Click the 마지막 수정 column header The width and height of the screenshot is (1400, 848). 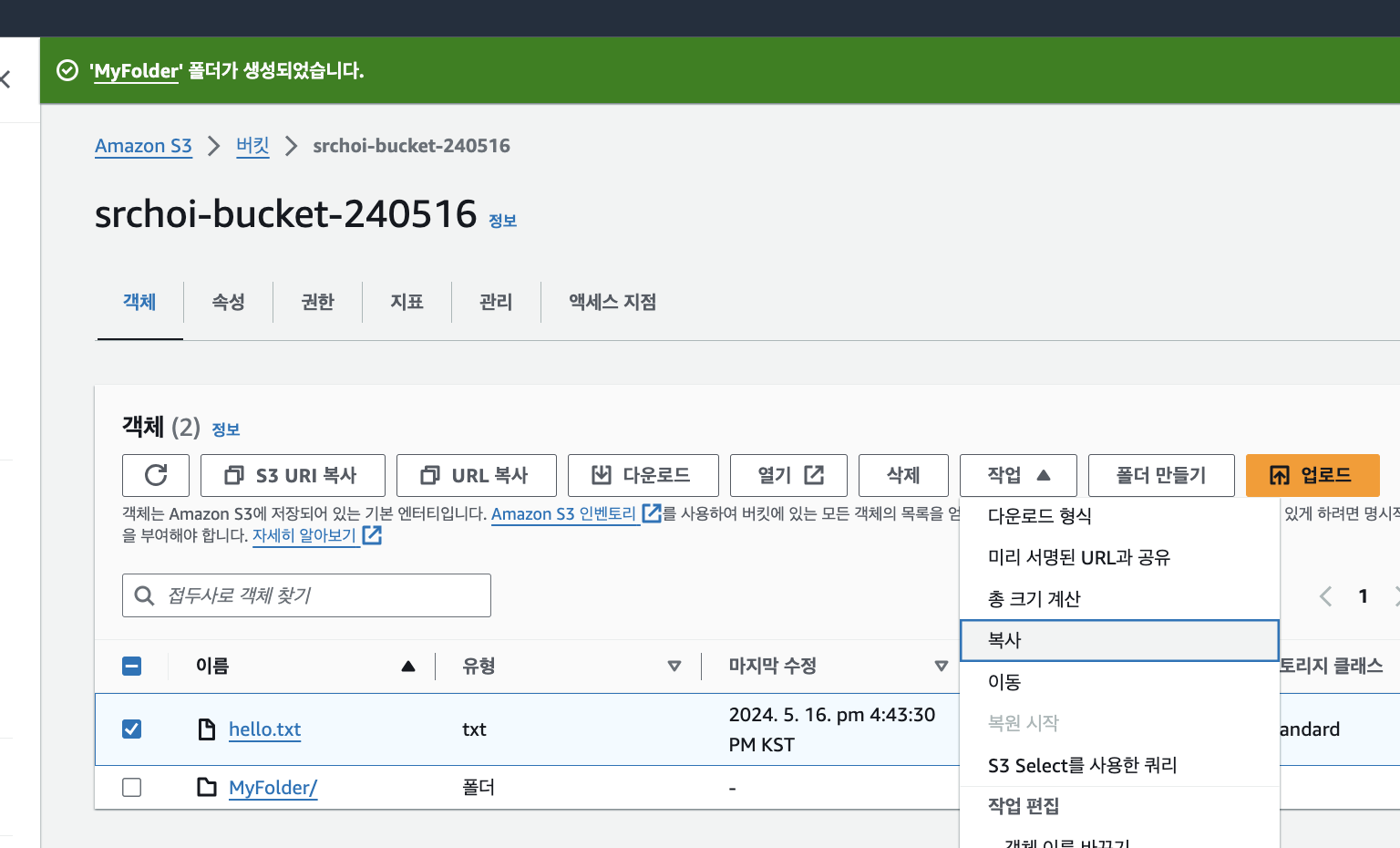773,667
